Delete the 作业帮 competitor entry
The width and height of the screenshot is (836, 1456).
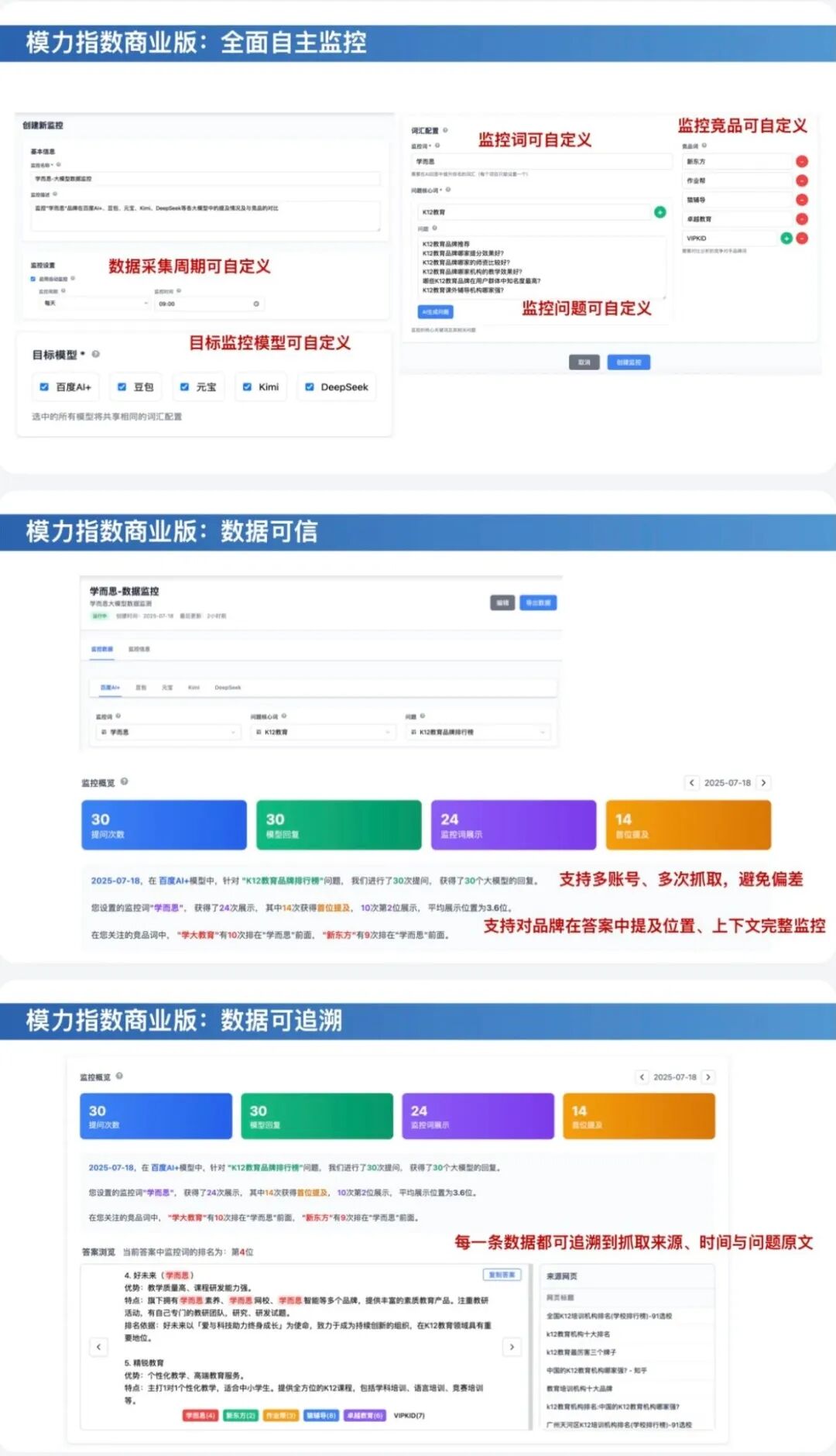click(802, 180)
